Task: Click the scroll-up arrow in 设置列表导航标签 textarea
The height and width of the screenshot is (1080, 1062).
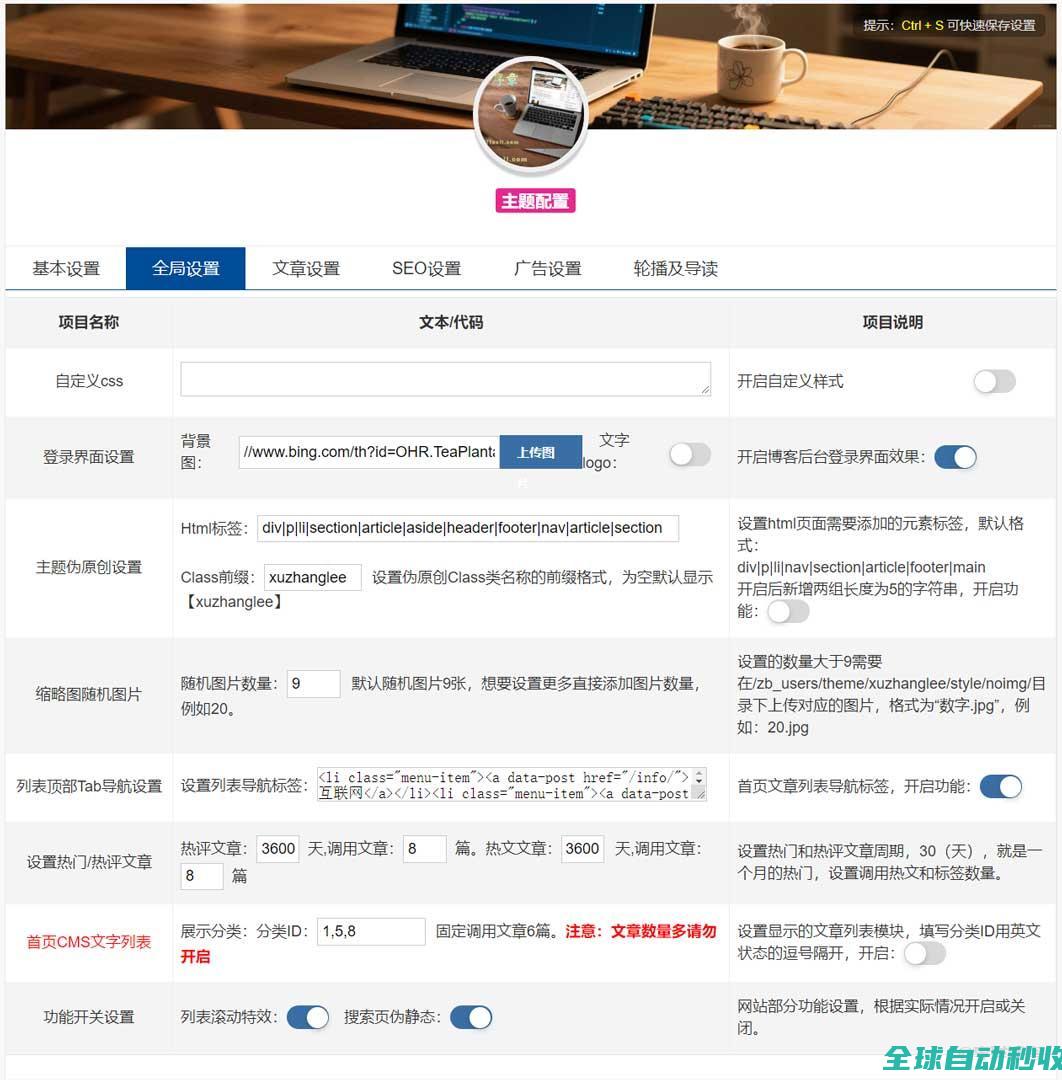Action: (699, 775)
